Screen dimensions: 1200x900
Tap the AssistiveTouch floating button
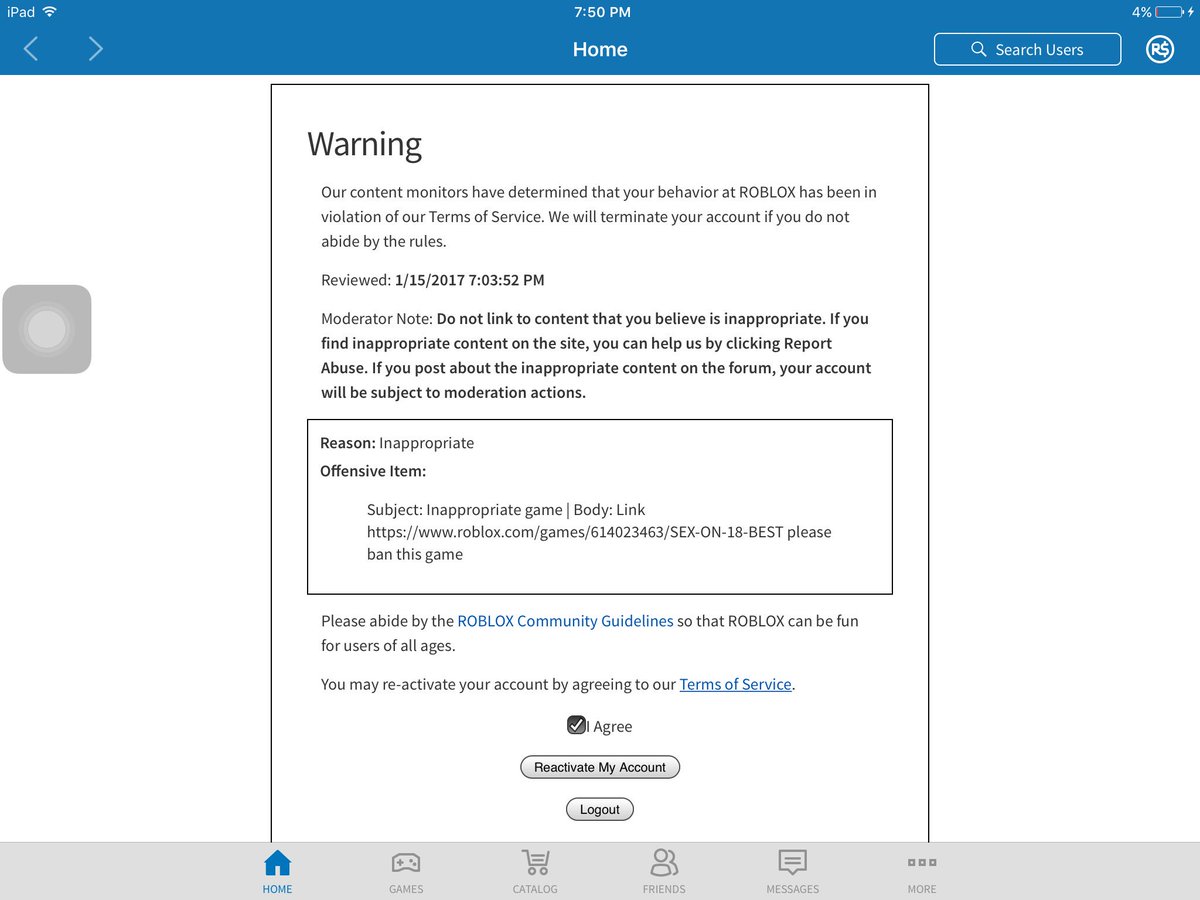pyautogui.click(x=47, y=329)
